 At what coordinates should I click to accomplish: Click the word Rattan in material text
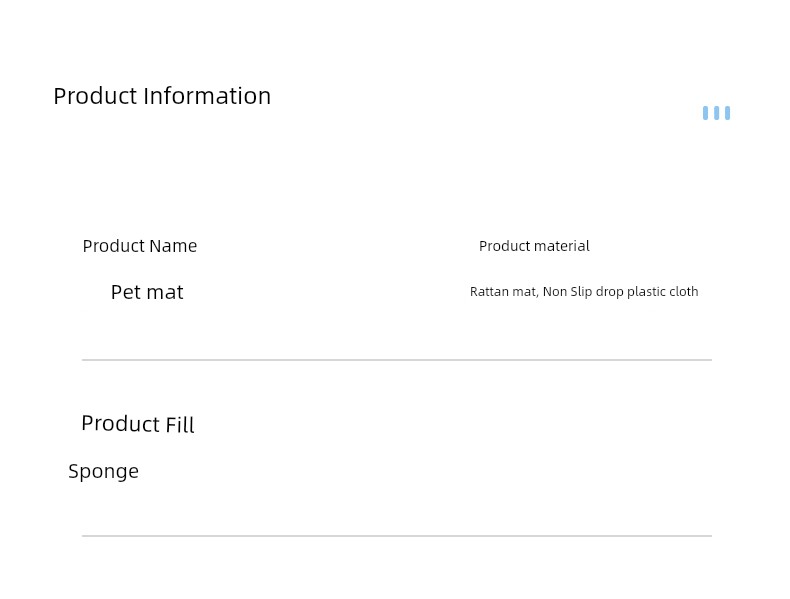[x=489, y=292]
